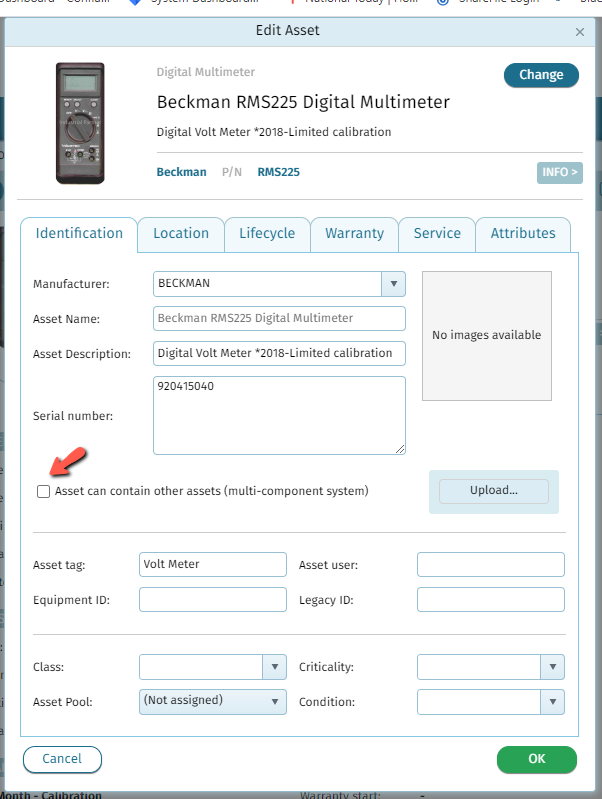Click the Cancel button
Screen dimensions: 602x799
point(62,759)
